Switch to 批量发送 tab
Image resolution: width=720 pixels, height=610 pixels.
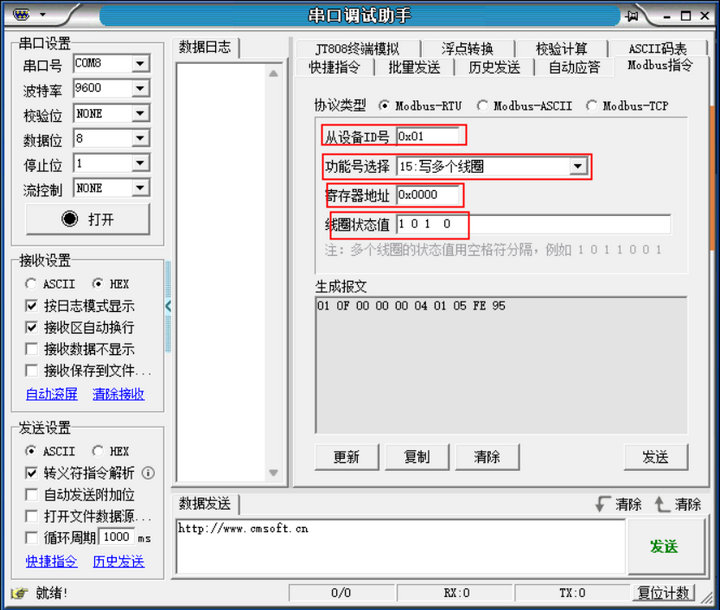point(414,68)
